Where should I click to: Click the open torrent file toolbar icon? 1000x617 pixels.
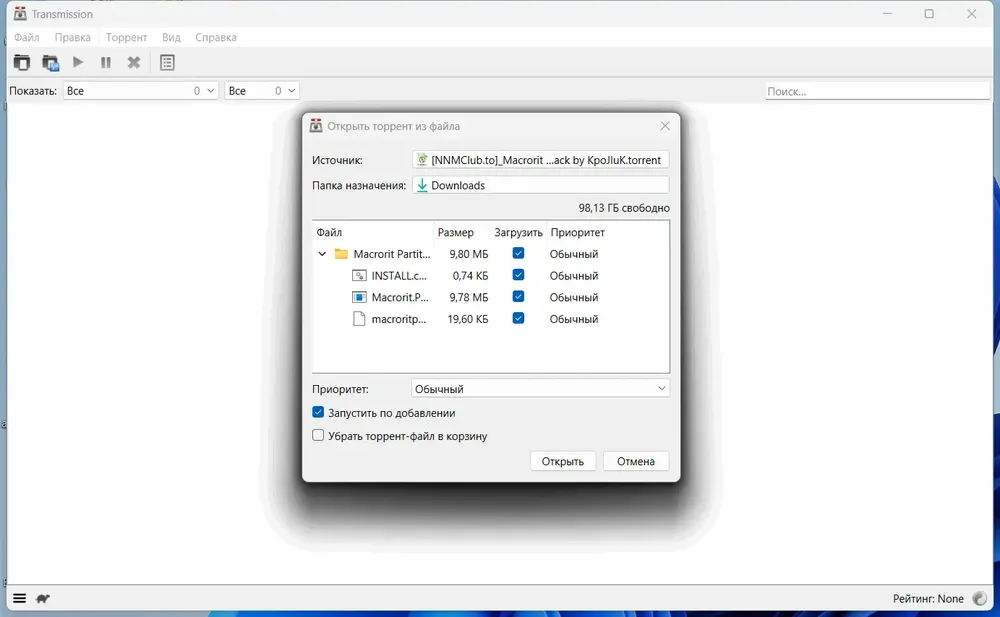(22, 63)
